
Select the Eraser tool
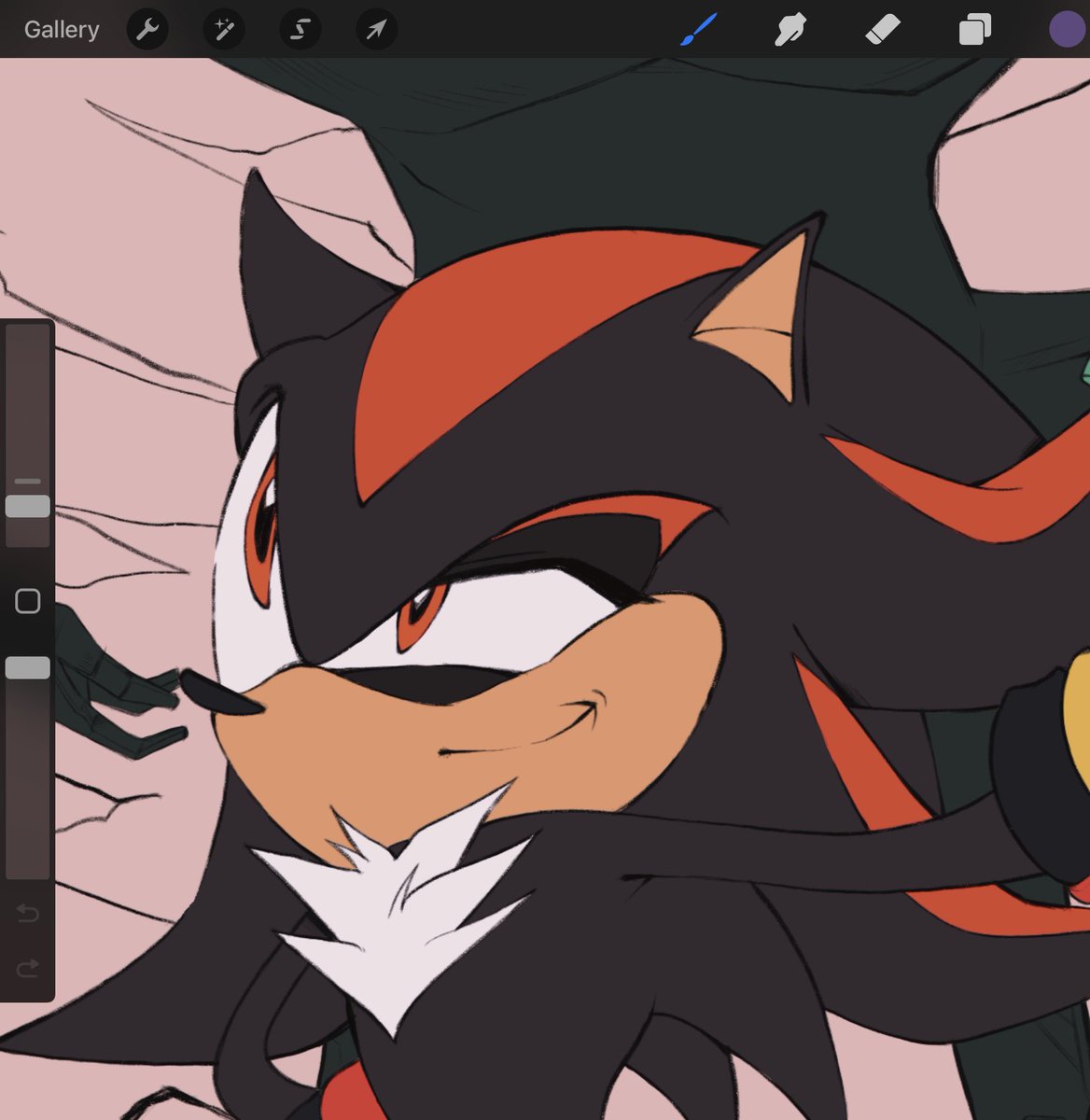(882, 30)
